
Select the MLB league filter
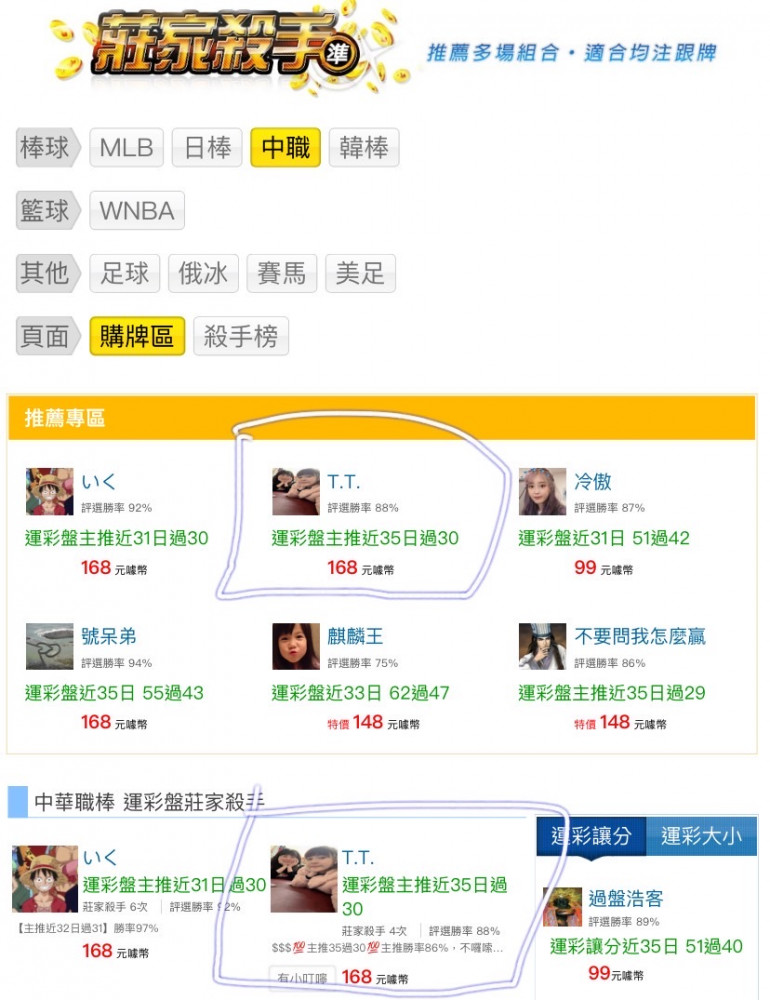[126, 148]
